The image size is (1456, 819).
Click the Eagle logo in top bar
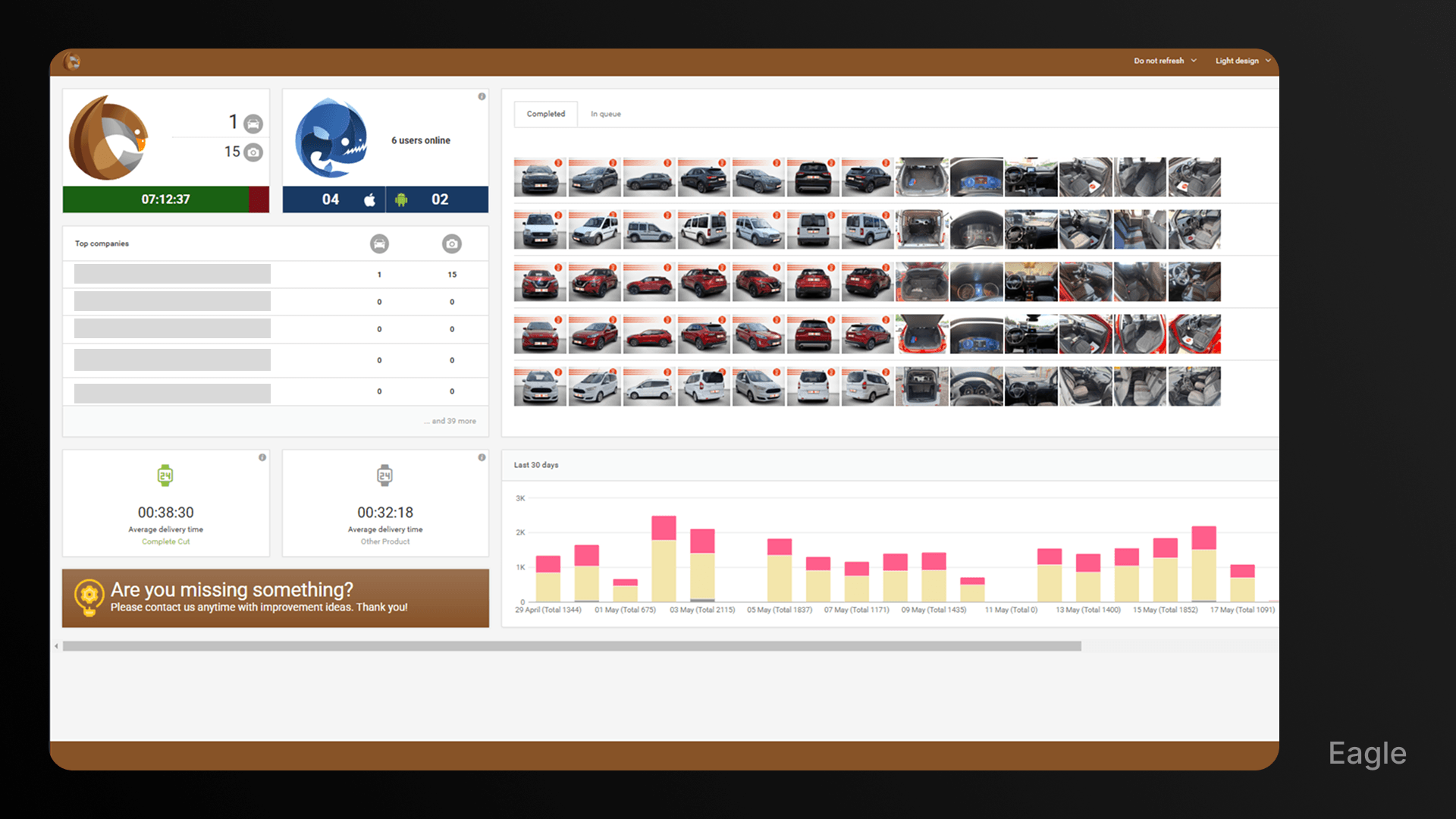(73, 61)
